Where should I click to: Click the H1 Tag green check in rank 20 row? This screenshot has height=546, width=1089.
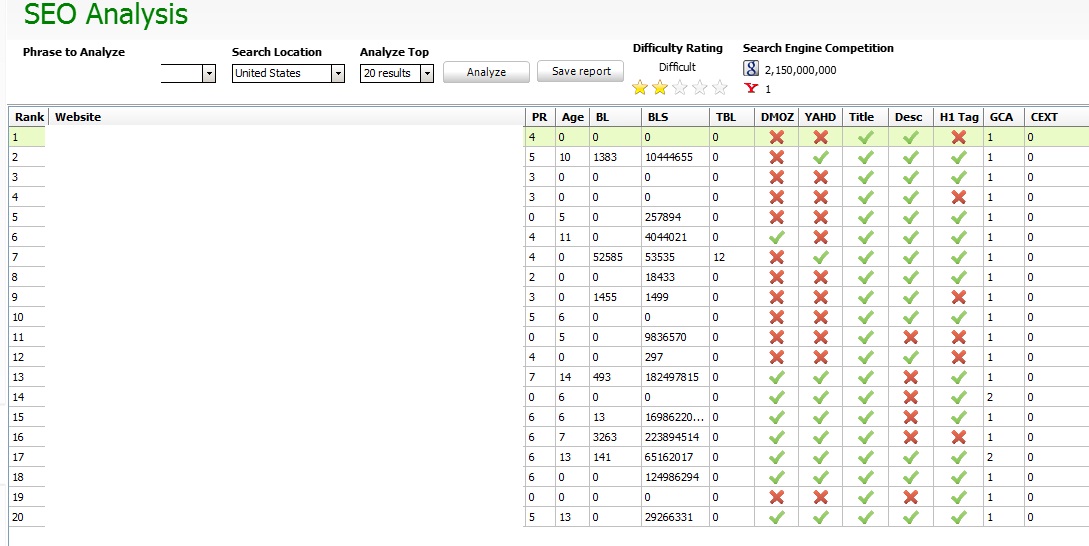(x=959, y=518)
